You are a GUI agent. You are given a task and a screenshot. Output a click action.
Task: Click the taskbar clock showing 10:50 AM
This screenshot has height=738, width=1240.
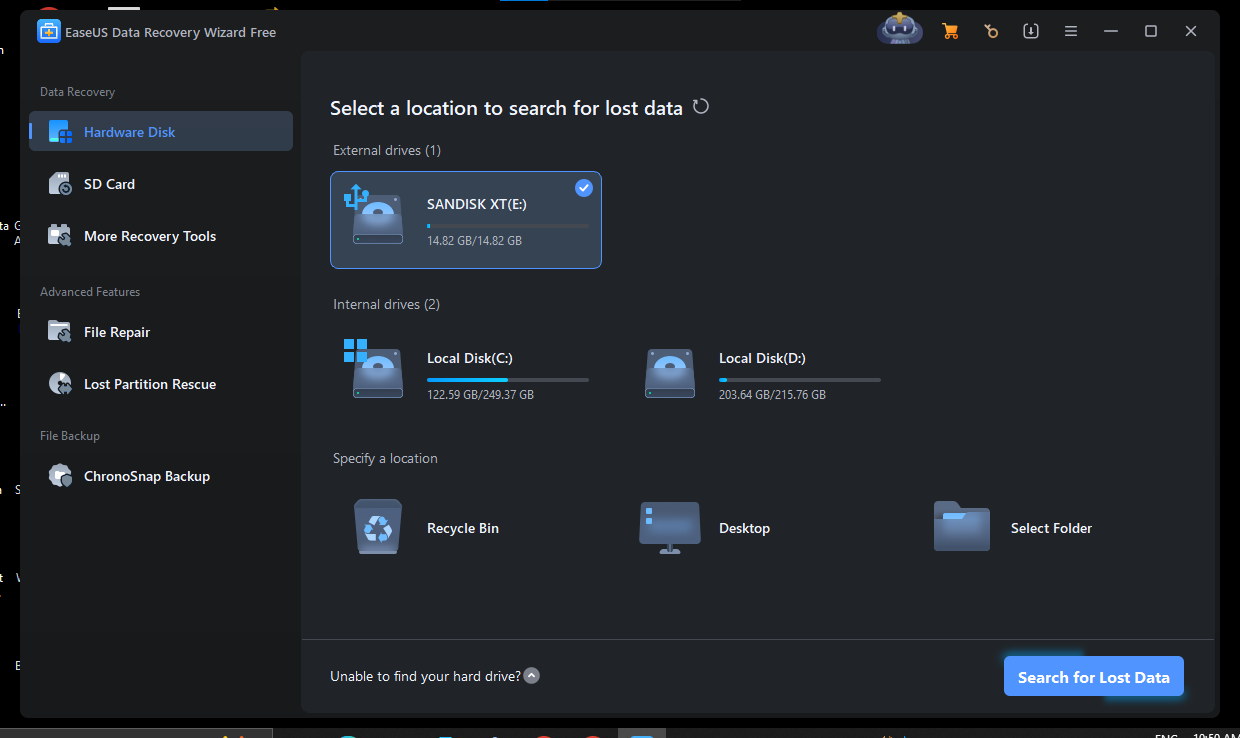1215,734
